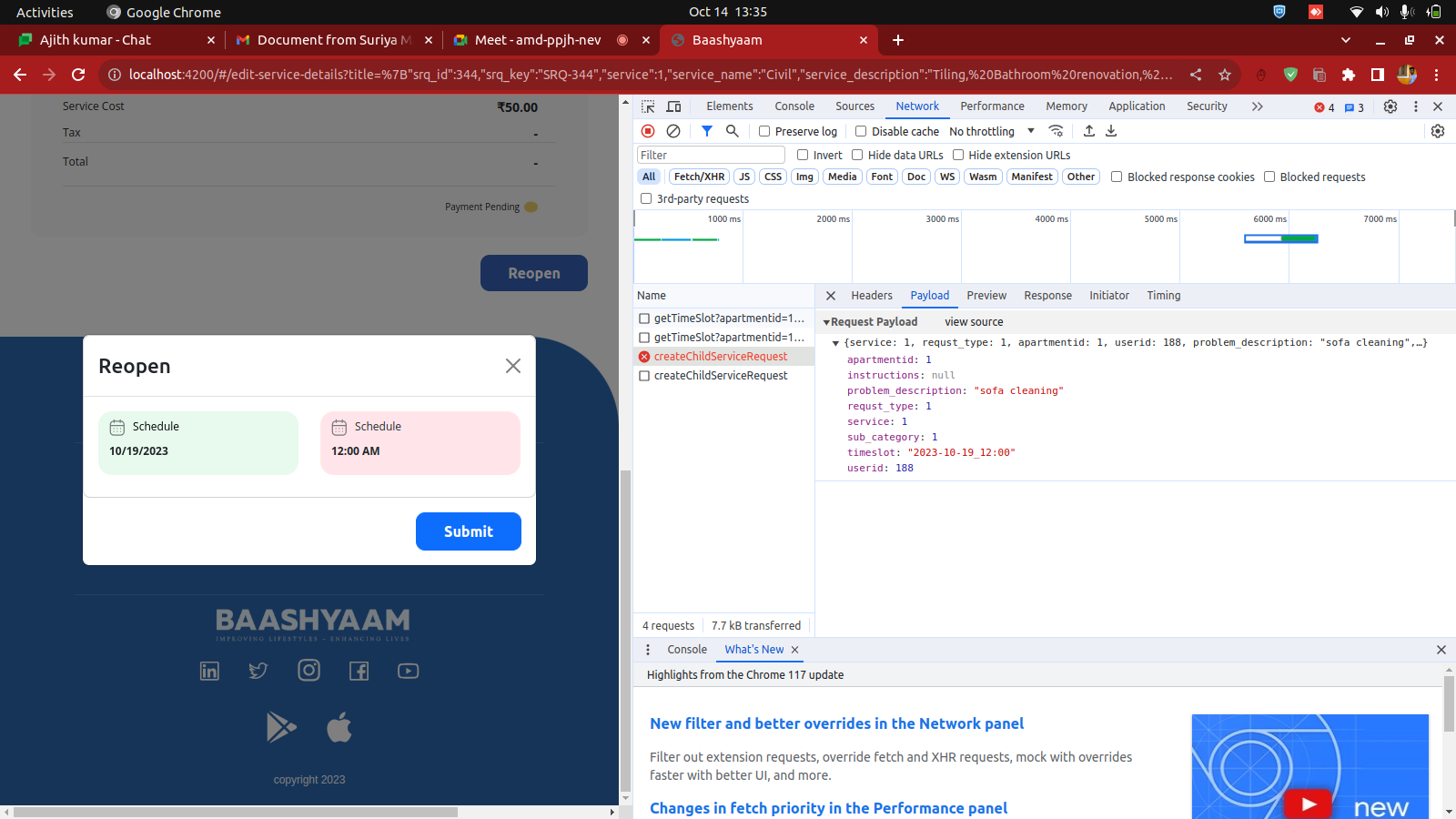Stop recording network log
The width and height of the screenshot is (1456, 819).
click(x=648, y=131)
